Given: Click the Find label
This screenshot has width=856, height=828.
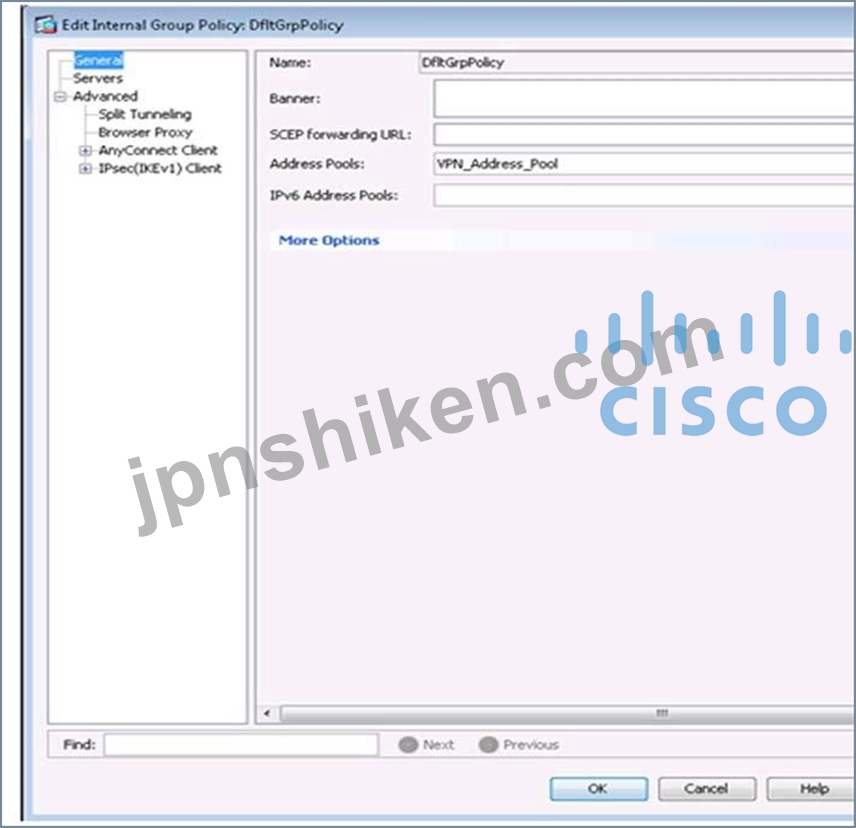Looking at the screenshot, I should (x=79, y=744).
